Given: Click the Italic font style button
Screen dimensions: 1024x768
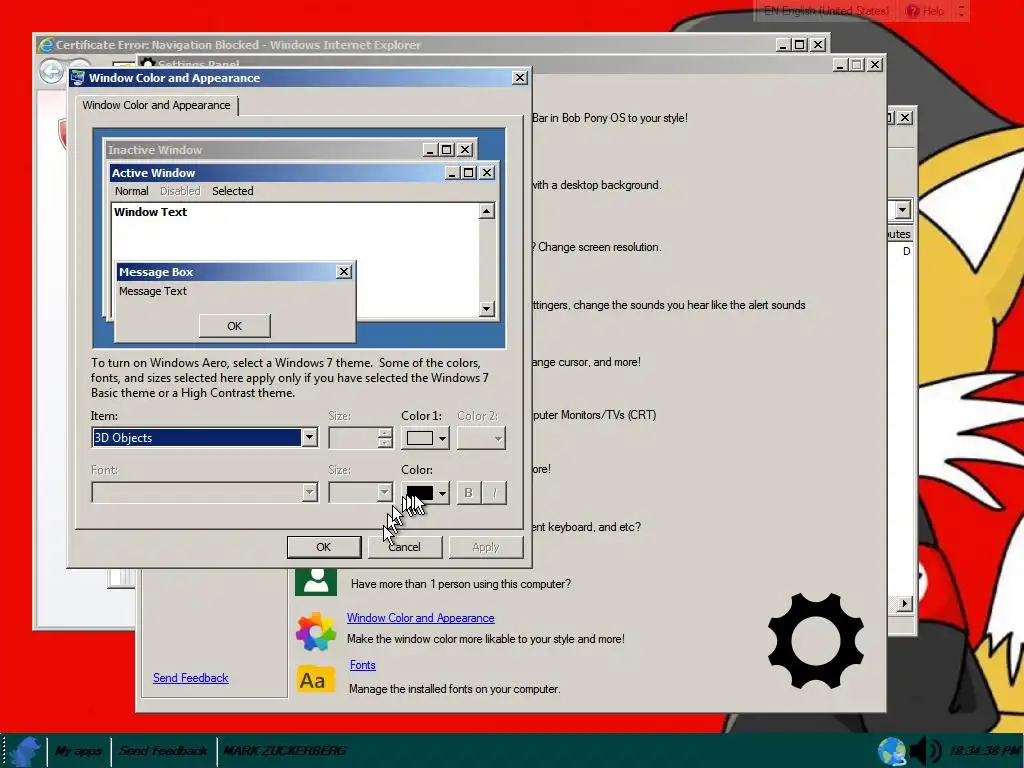Looking at the screenshot, I should tap(494, 493).
